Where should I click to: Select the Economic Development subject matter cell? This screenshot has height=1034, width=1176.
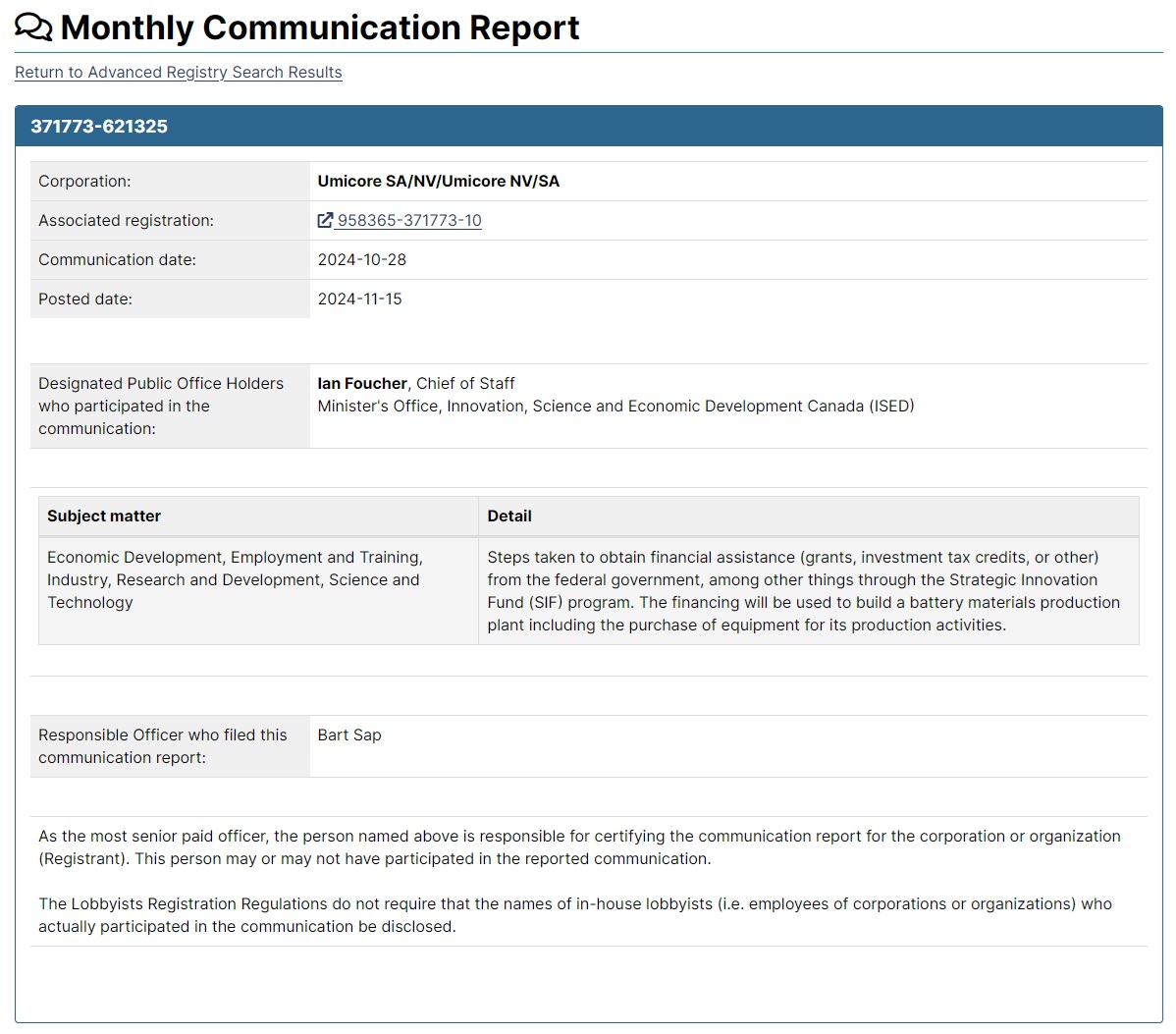pyautogui.click(x=258, y=591)
